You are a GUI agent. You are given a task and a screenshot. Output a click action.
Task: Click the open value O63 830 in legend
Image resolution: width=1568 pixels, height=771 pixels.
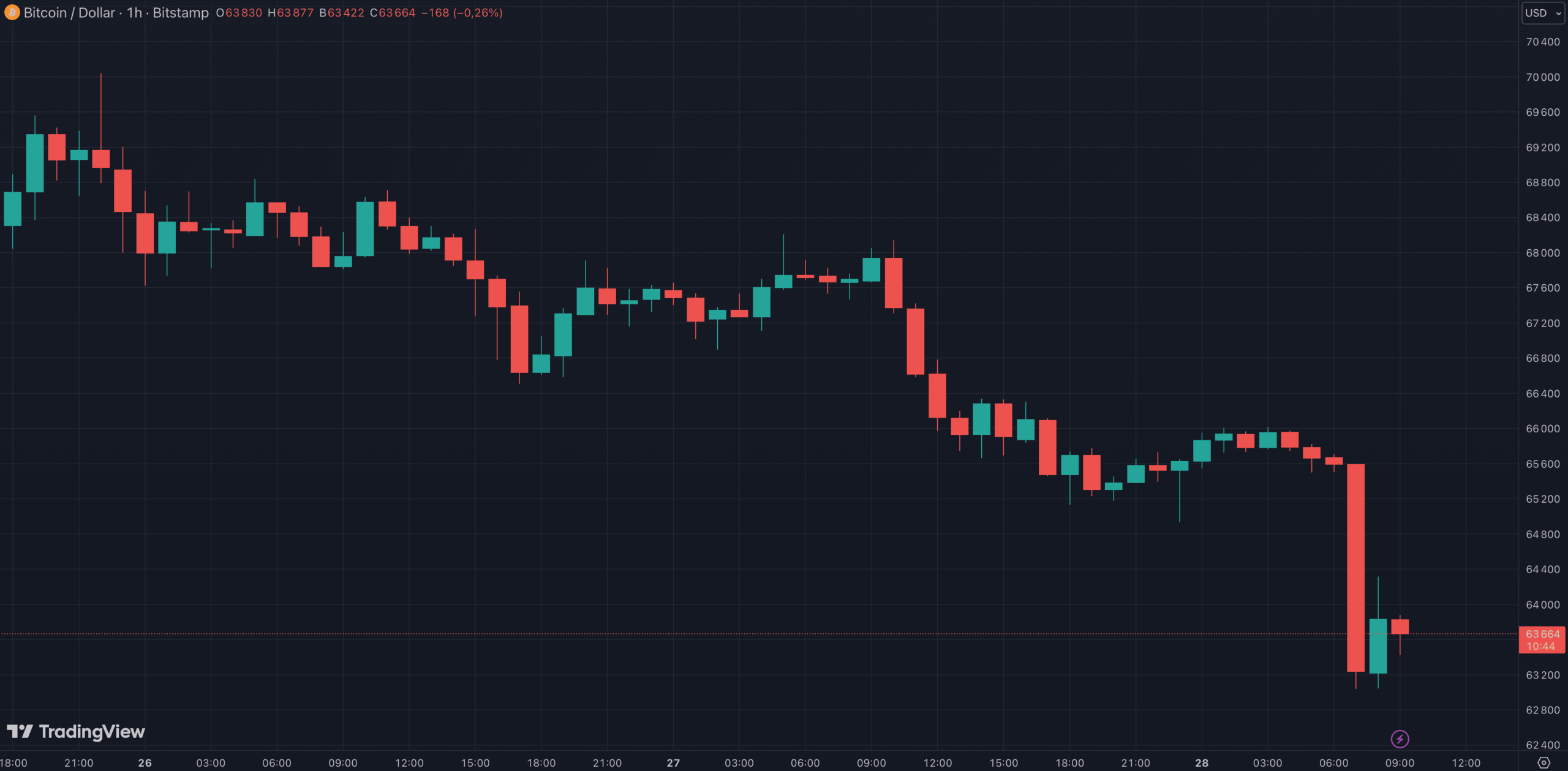239,13
